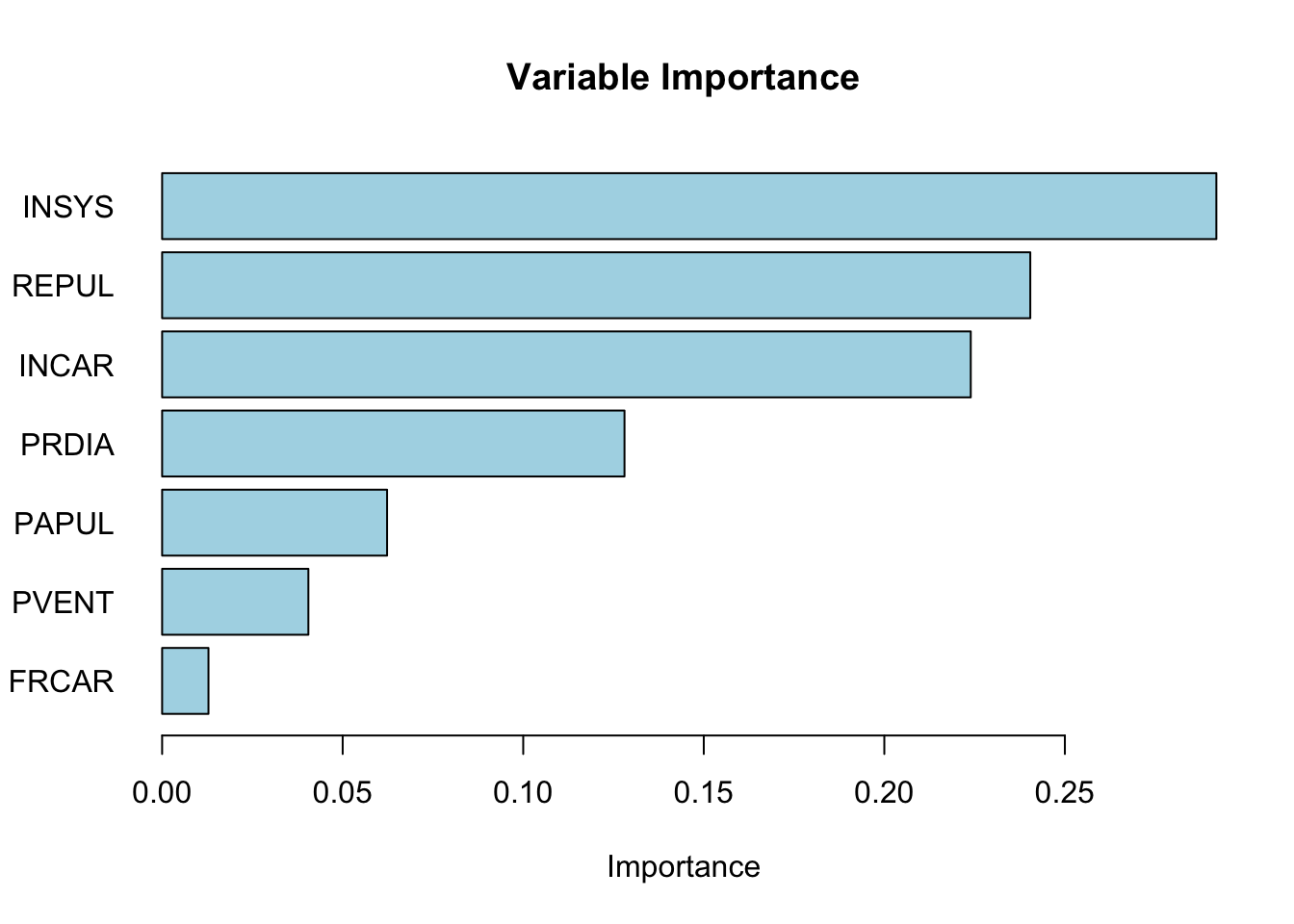Select the PAPUL variable label

click(x=64, y=524)
